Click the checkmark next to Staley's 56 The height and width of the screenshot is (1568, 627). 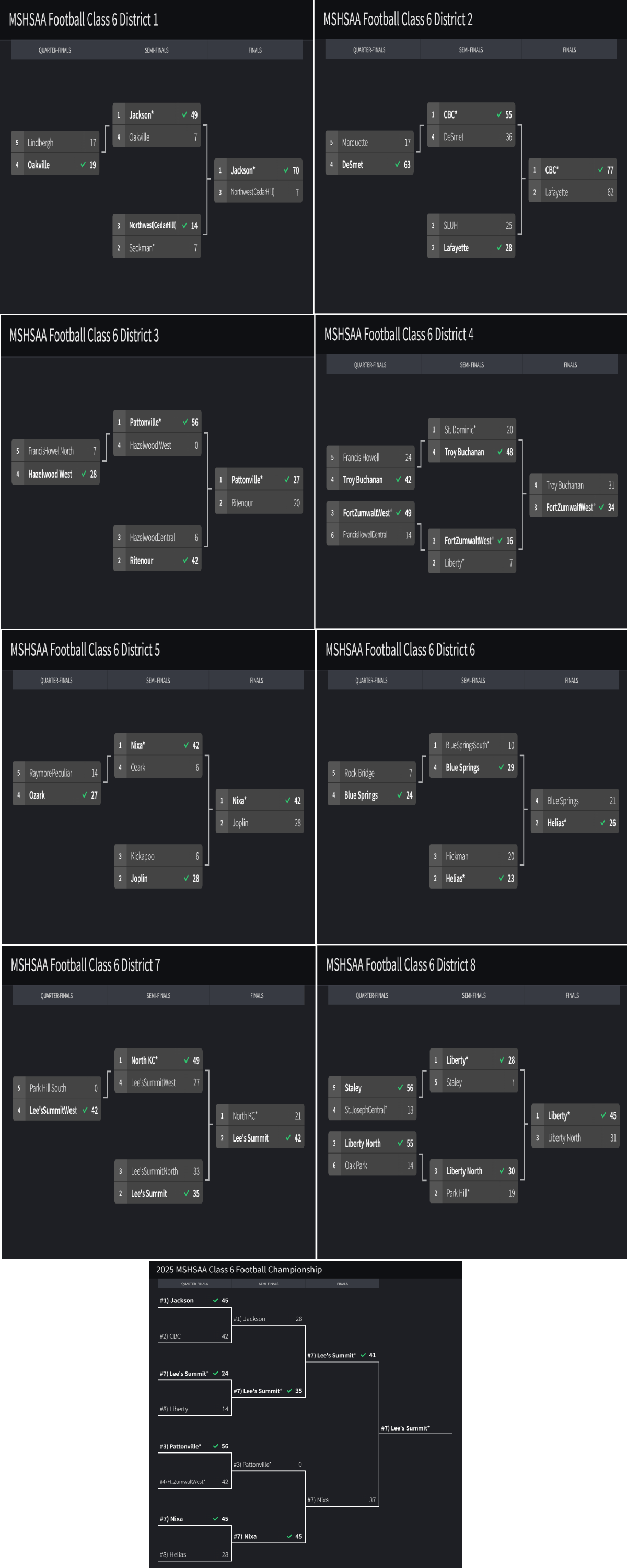(401, 1087)
